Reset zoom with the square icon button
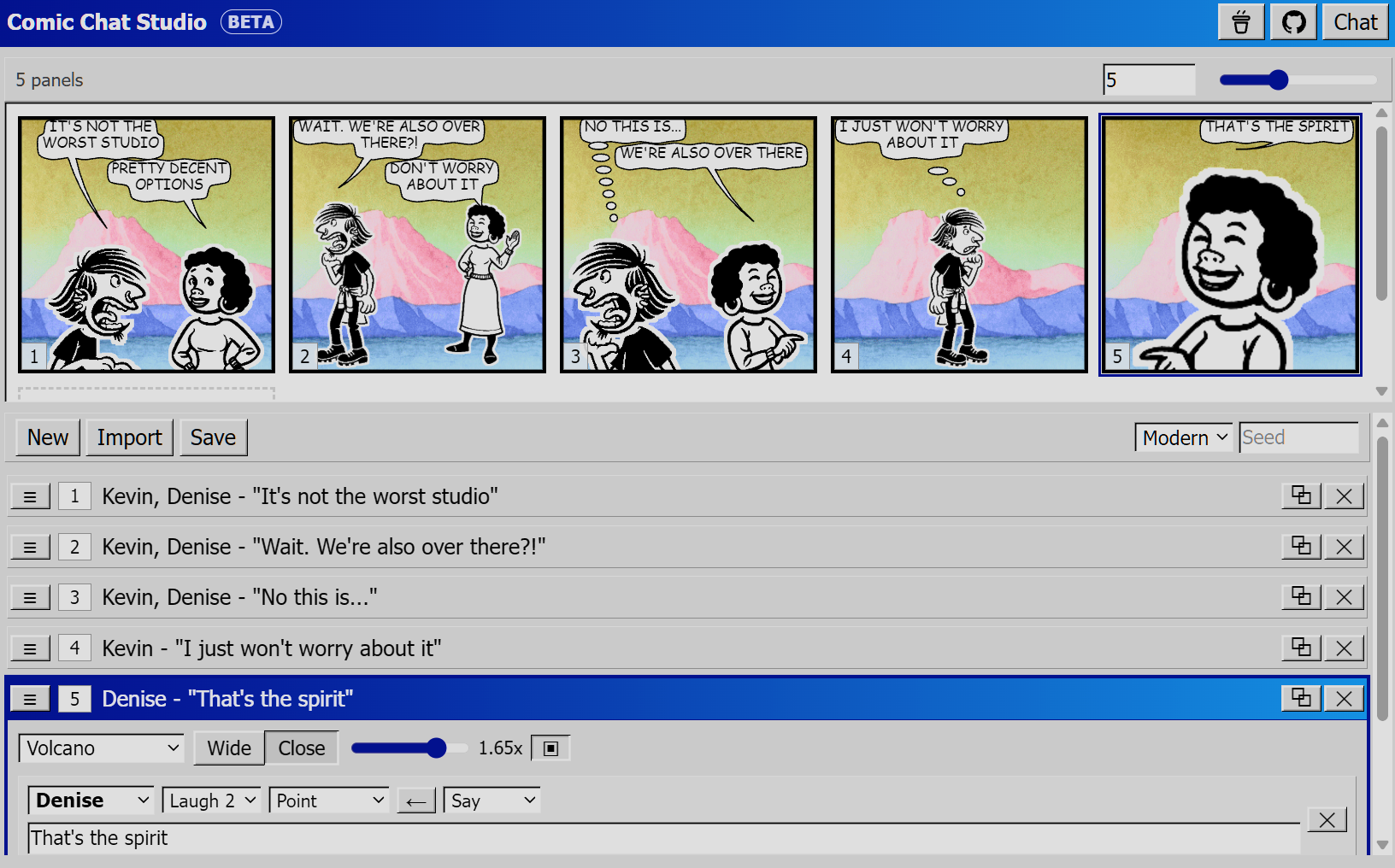 550,748
